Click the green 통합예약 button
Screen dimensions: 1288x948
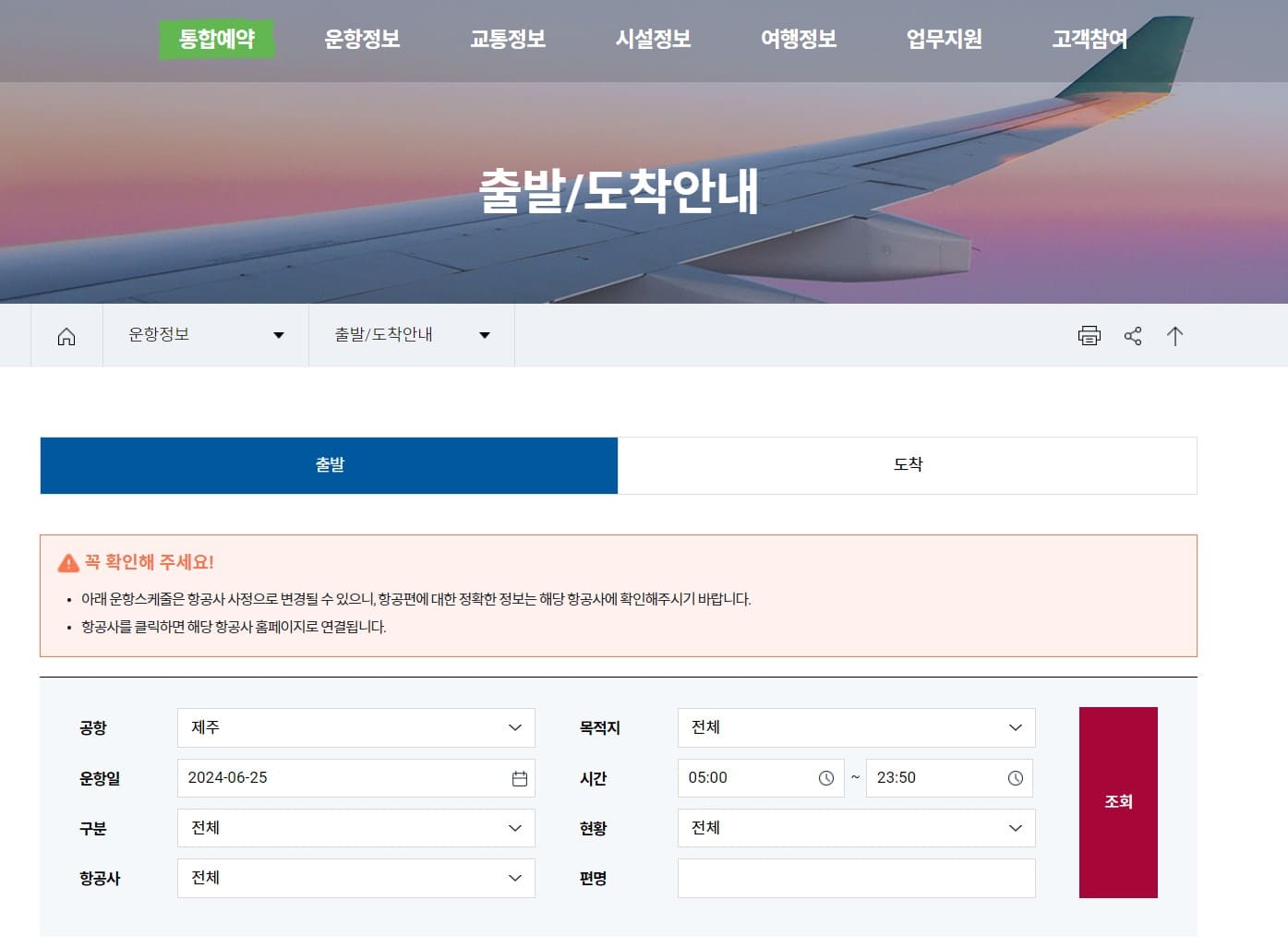click(217, 40)
